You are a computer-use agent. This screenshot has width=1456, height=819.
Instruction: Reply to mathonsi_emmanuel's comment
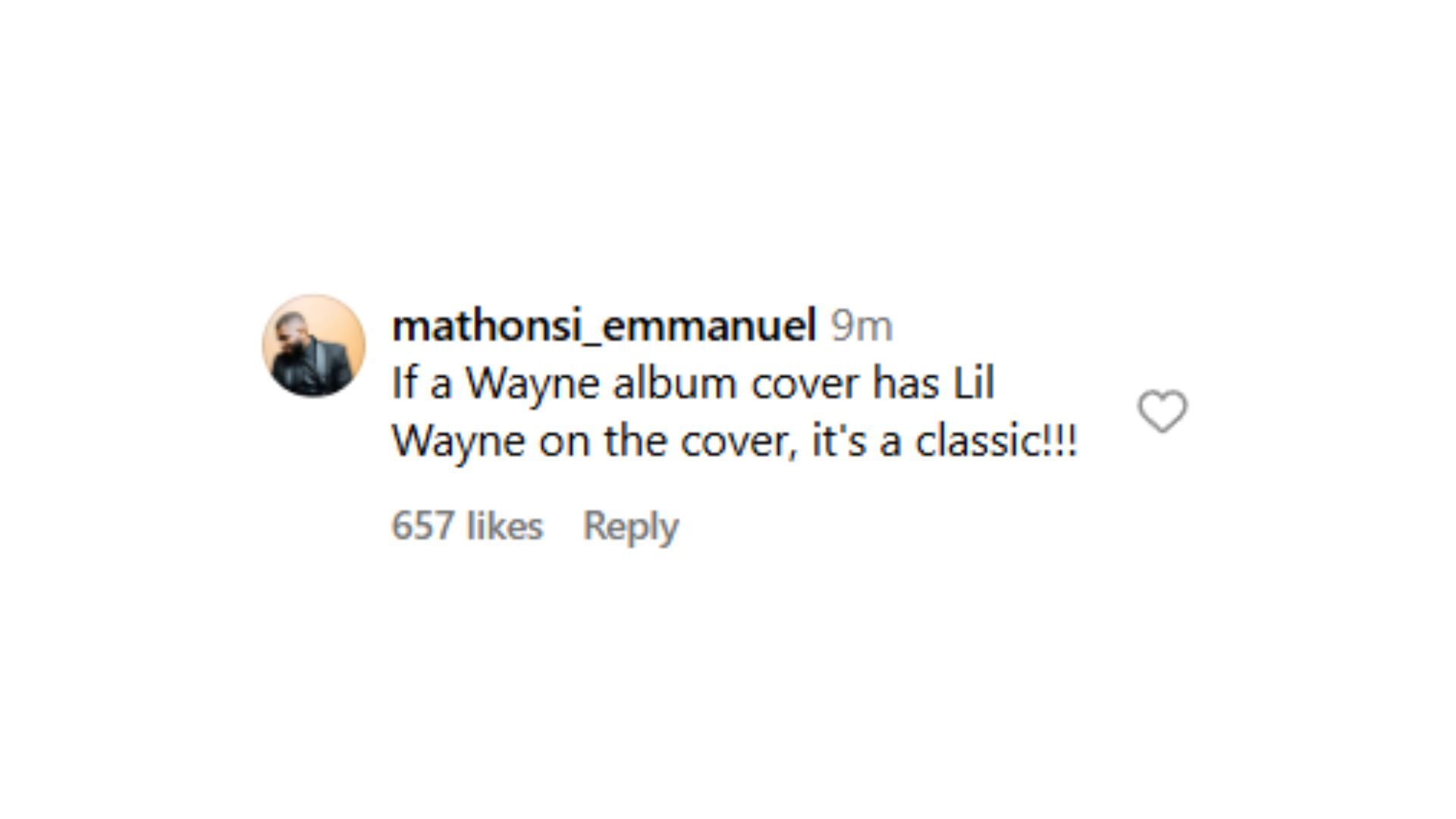click(630, 526)
